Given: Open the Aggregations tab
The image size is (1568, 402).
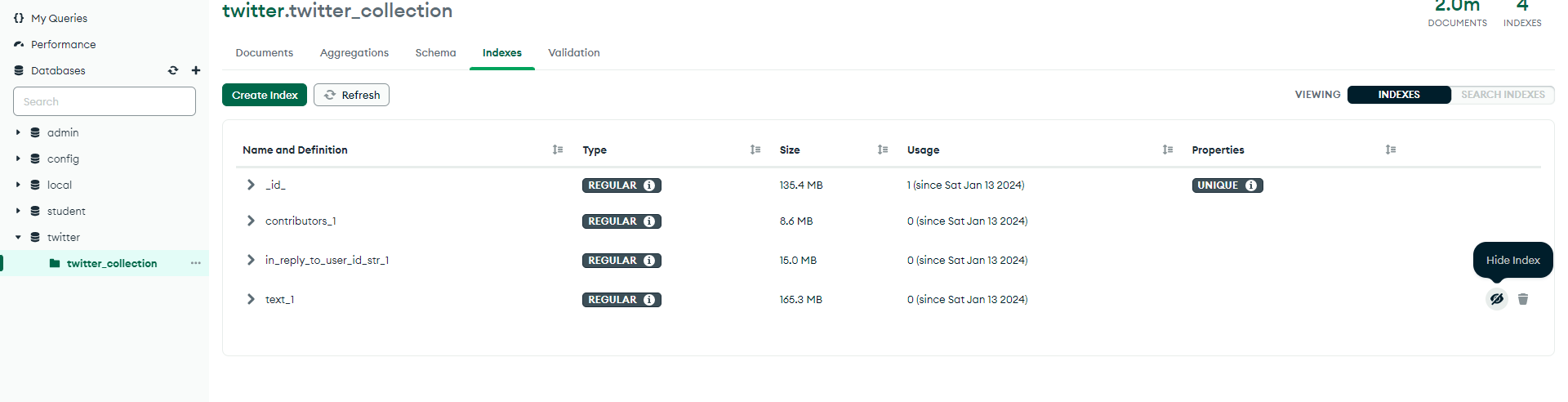Looking at the screenshot, I should pyautogui.click(x=354, y=52).
